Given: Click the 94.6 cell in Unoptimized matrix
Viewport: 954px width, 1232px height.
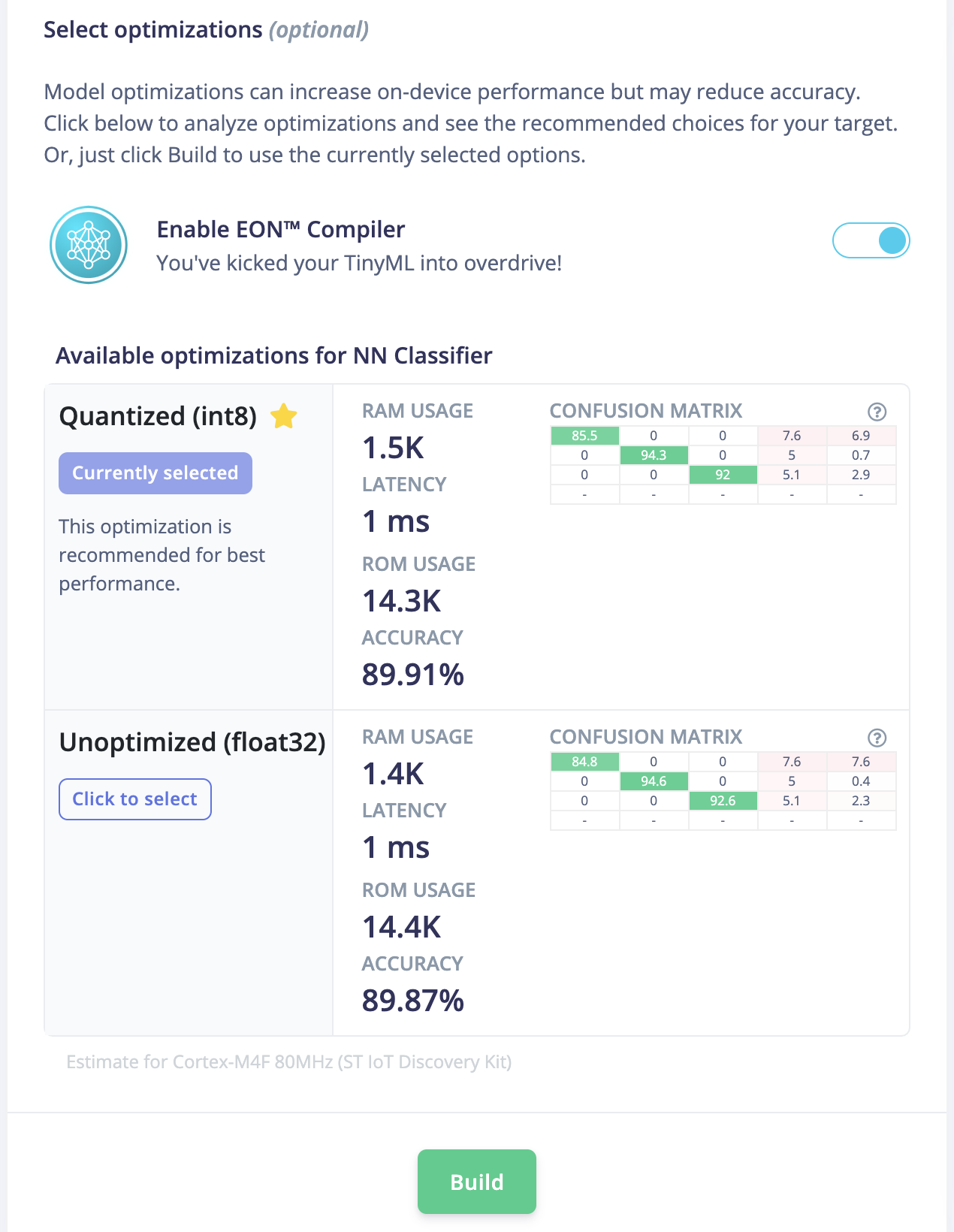Looking at the screenshot, I should coord(654,781).
